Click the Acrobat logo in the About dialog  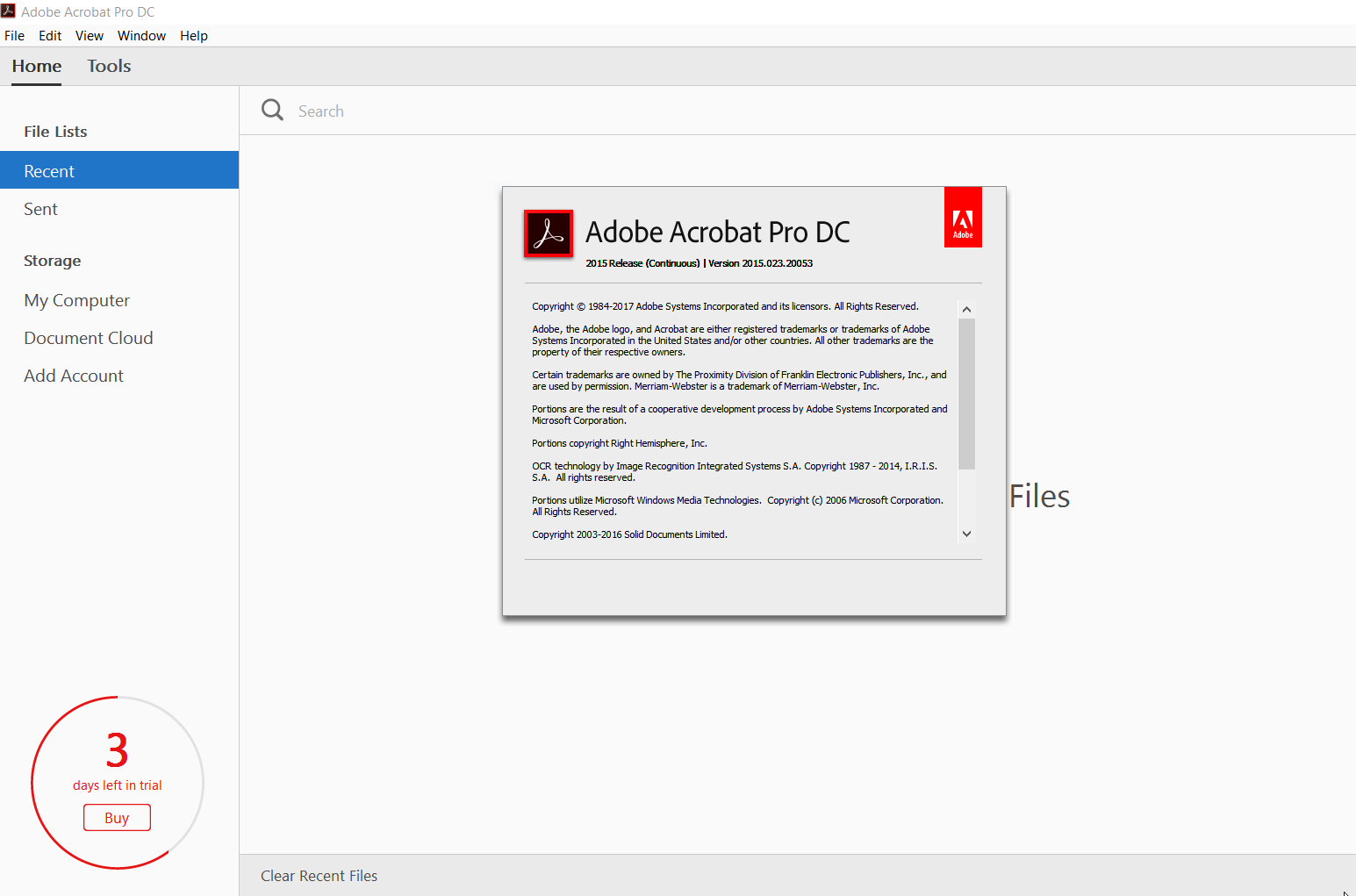coord(549,233)
